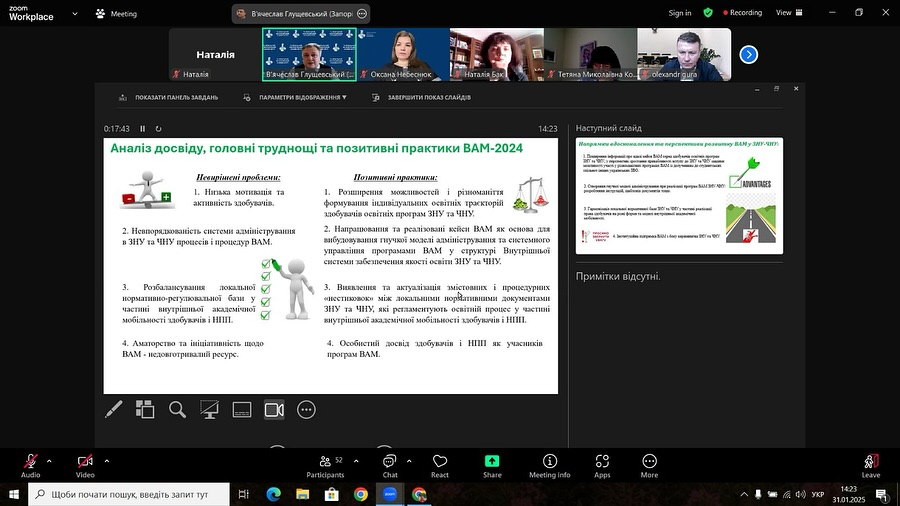This screenshot has width=900, height=506.
Task: Expand video options arrow next to Video
Action: (x=106, y=461)
